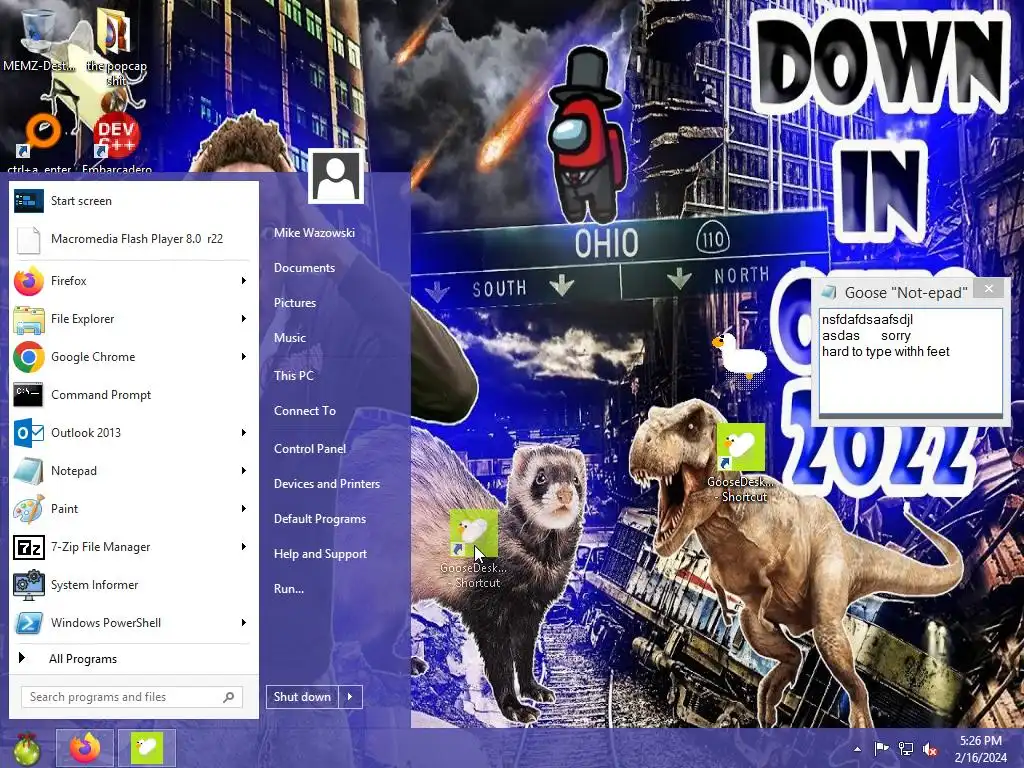Click the muted volume tray icon
This screenshot has width=1024, height=768.
tap(930, 749)
